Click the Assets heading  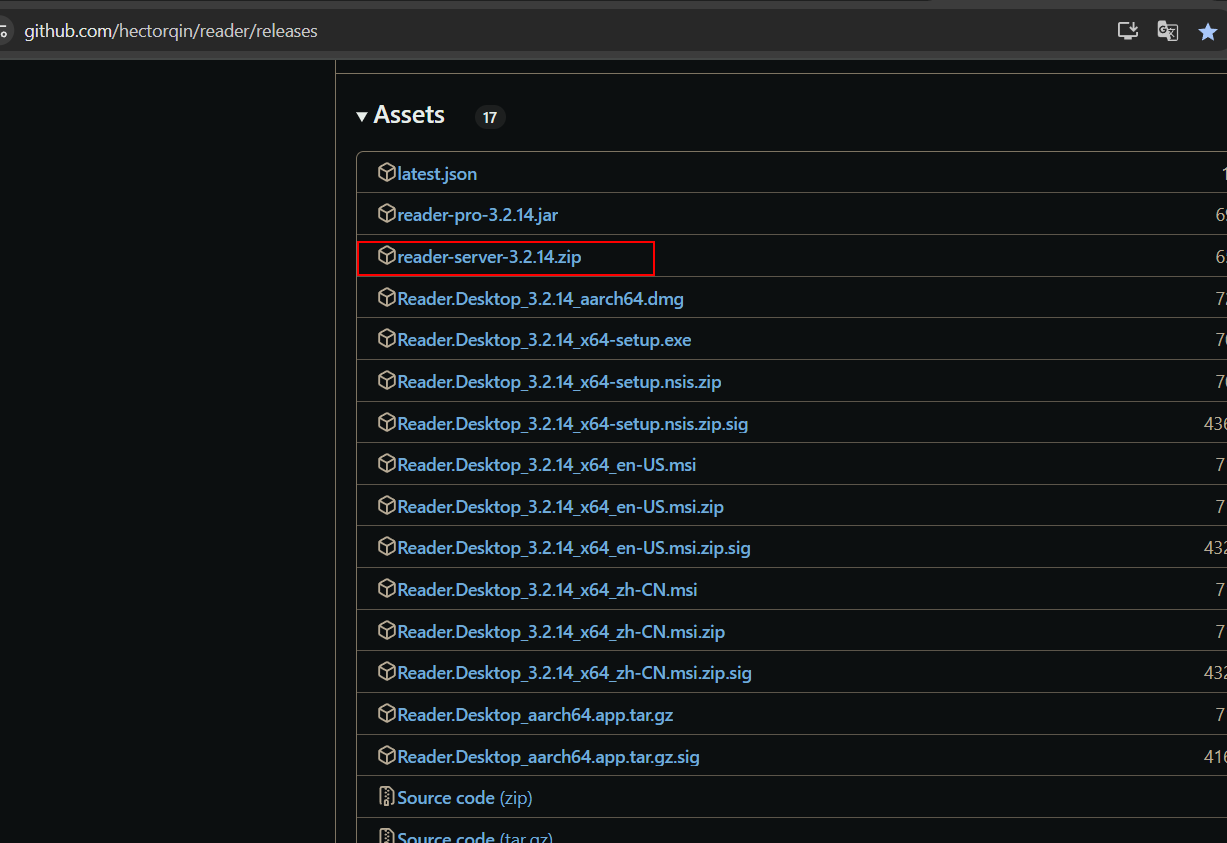point(409,115)
